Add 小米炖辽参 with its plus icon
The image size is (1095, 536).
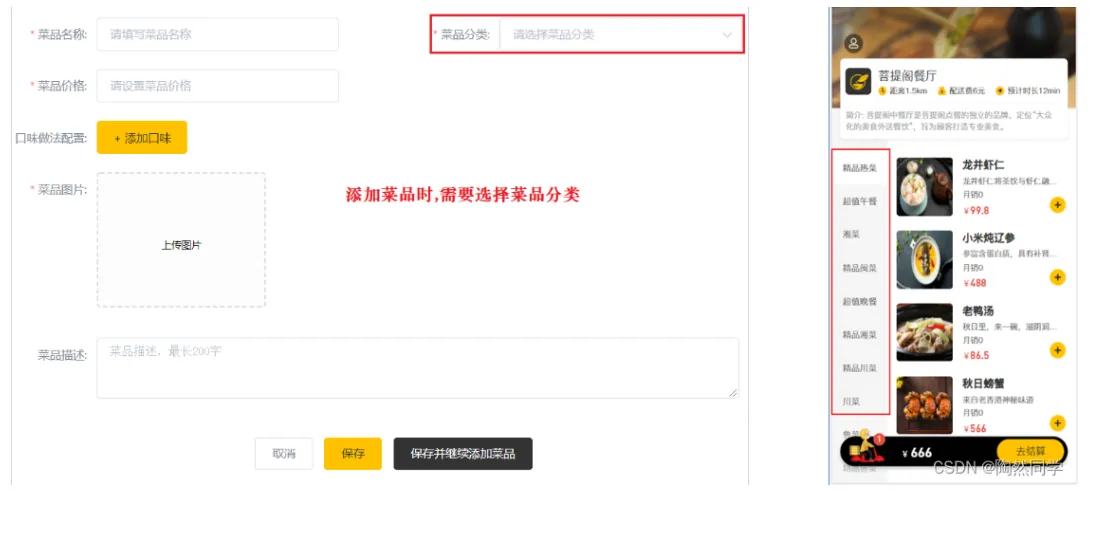[x=1057, y=278]
